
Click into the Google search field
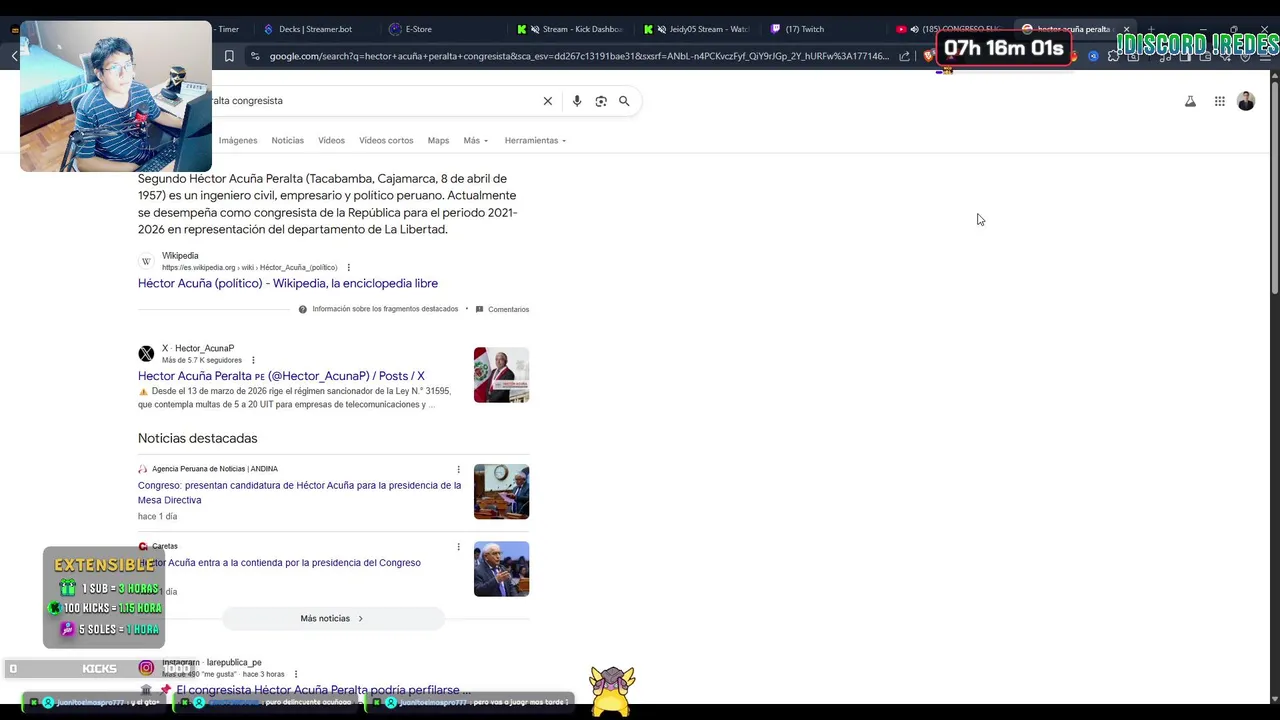pyautogui.click(x=370, y=101)
